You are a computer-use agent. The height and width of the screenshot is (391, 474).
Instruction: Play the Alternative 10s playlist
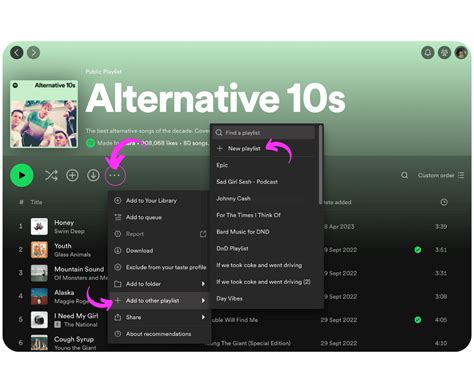22,175
